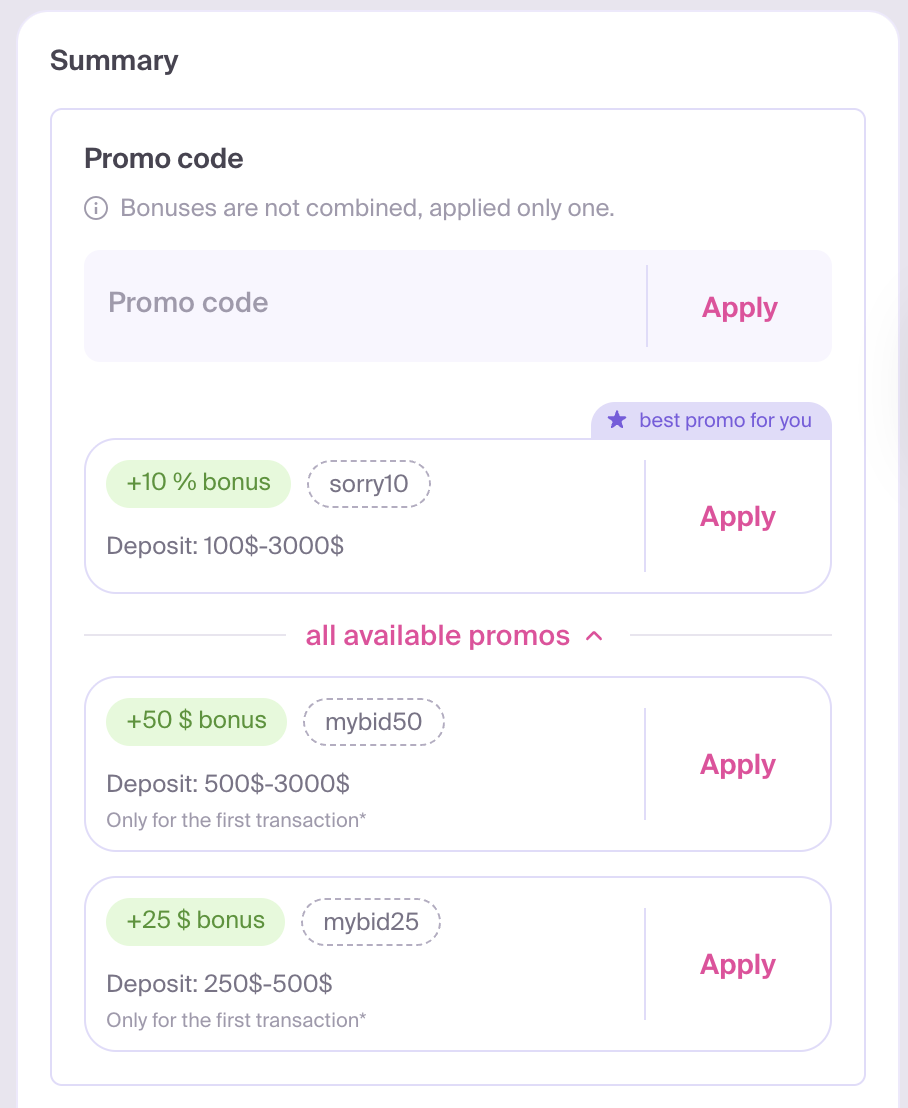Apply the mybid25 promo

point(738,964)
